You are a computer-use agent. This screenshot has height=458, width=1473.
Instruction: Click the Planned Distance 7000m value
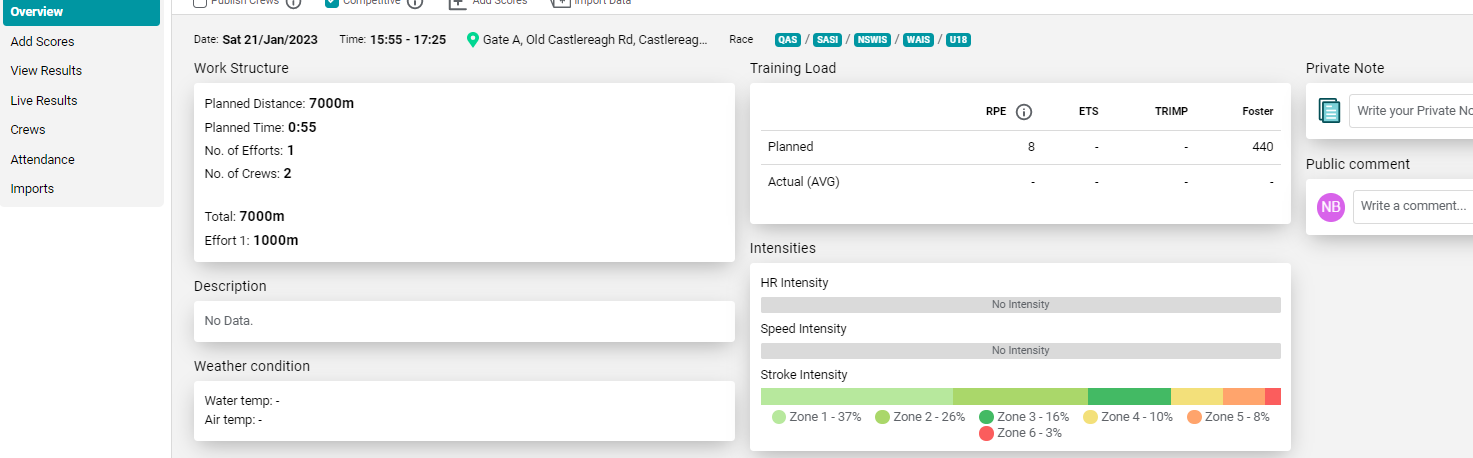pos(331,103)
